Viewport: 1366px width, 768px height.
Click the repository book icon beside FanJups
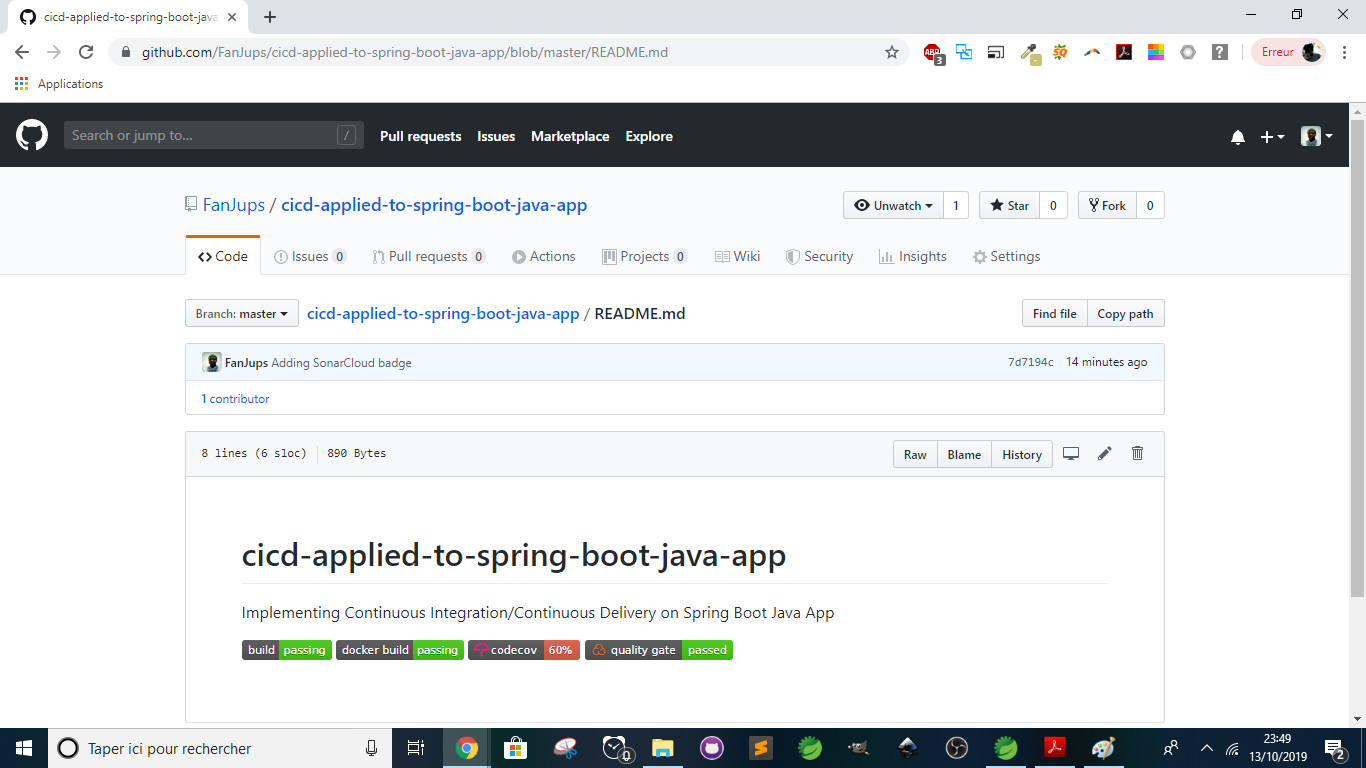click(x=190, y=204)
